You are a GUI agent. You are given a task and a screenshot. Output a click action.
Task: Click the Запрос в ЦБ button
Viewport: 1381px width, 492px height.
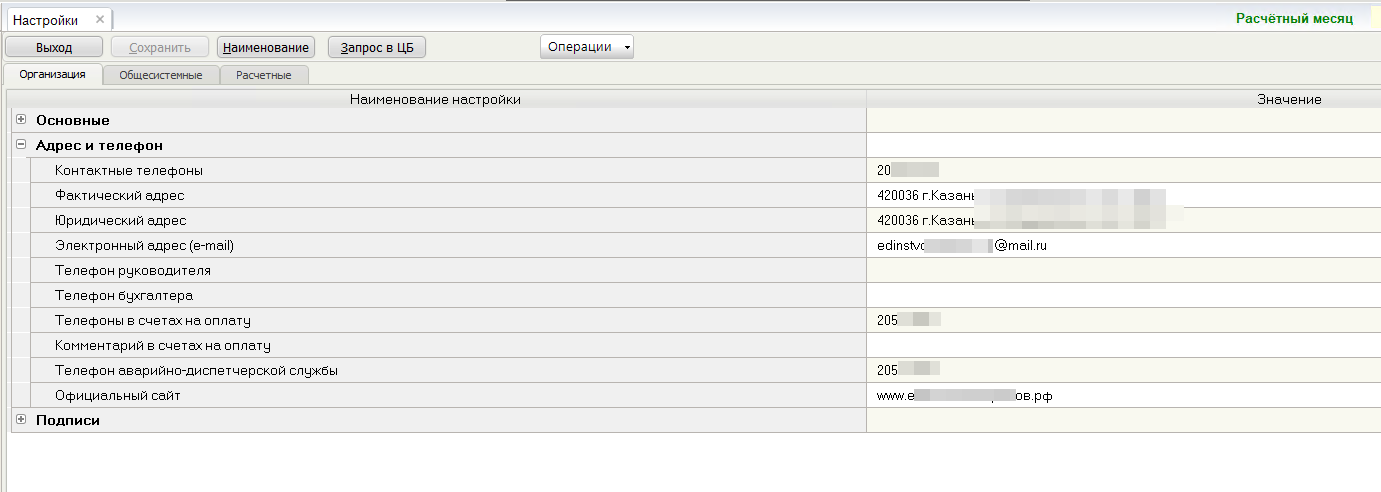point(377,47)
